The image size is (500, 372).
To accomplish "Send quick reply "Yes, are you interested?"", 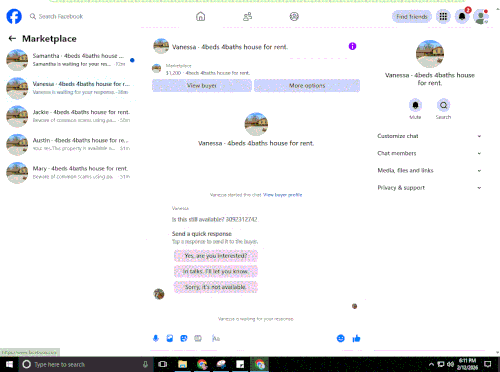I will [x=216, y=256].
